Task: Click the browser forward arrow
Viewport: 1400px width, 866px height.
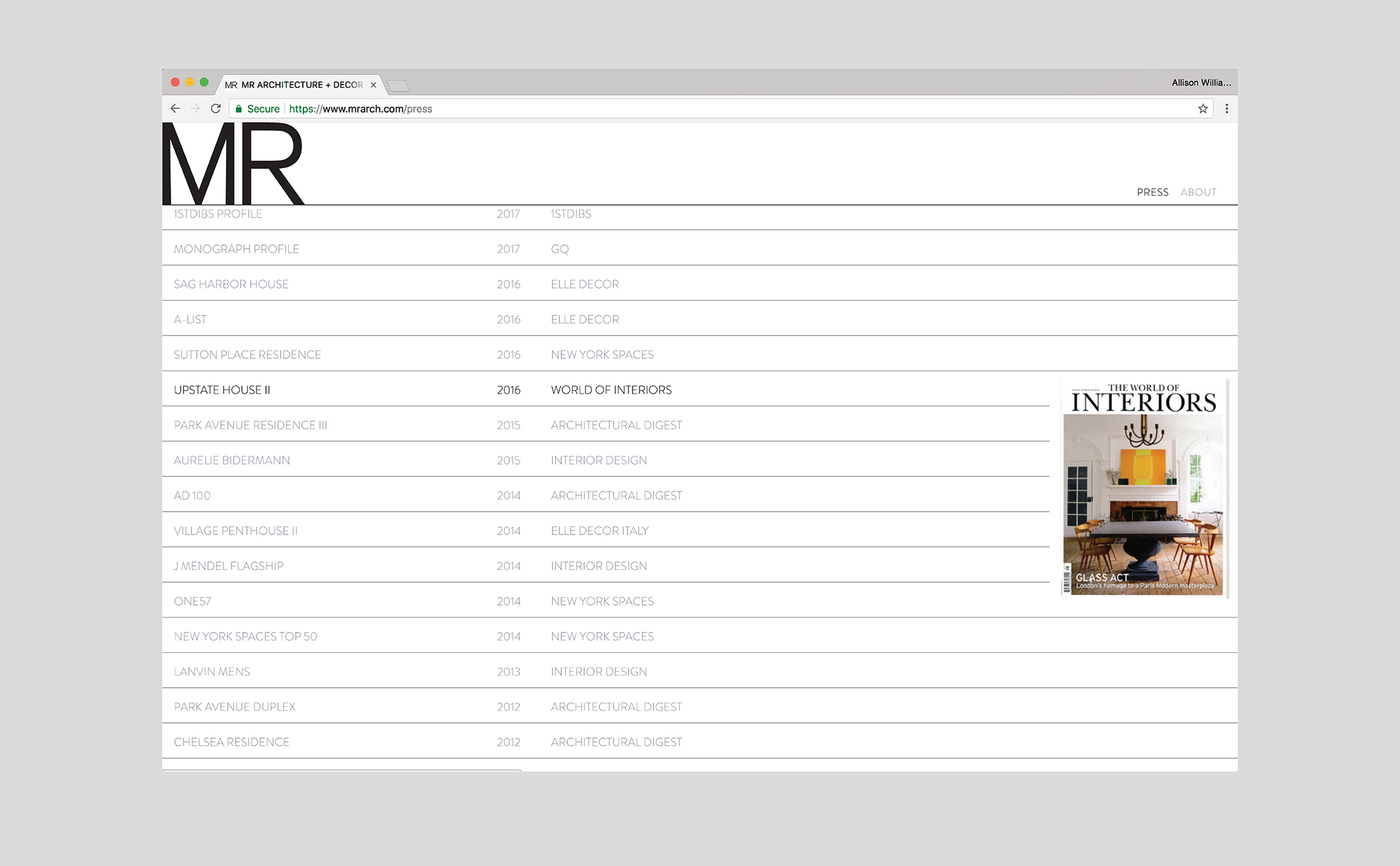Action: click(195, 109)
